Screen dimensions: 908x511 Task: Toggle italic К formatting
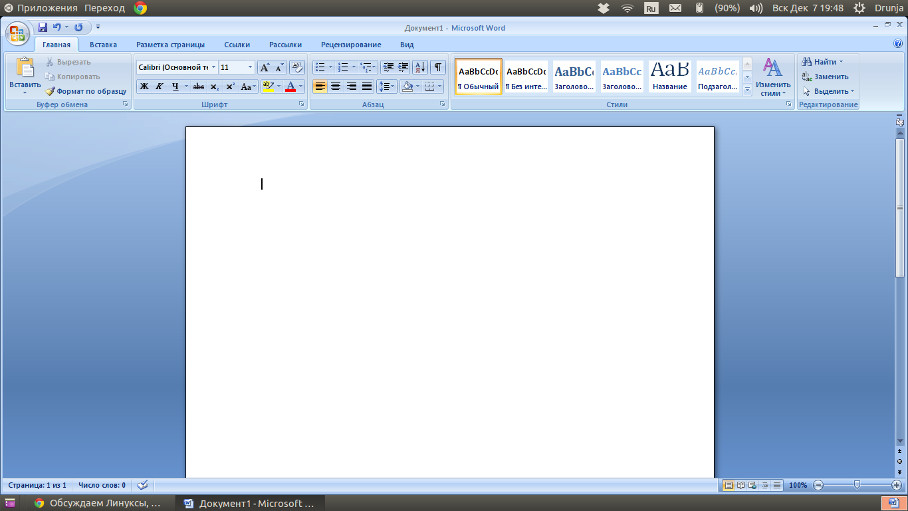click(159, 86)
